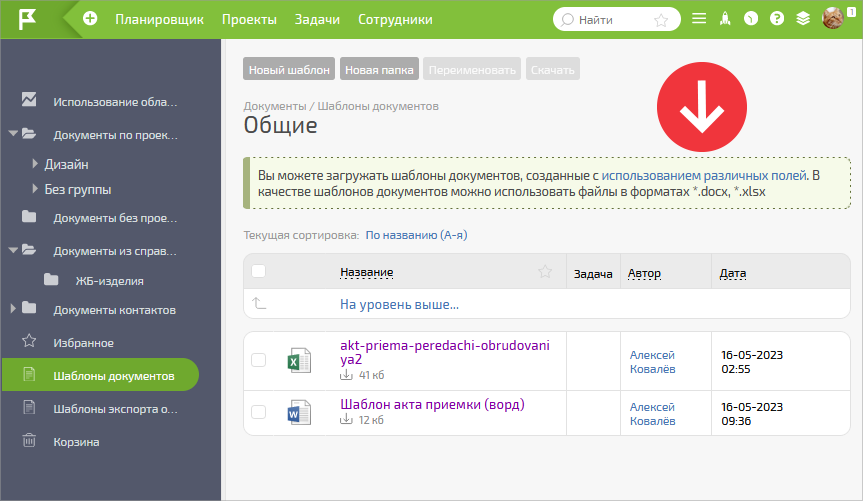Click the folder icon of ЖБ-изделия
Viewport: 863px width, 501px height.
click(x=51, y=279)
